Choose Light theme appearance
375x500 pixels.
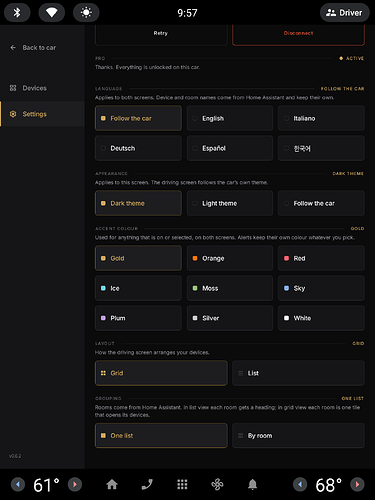pyautogui.click(x=230, y=203)
